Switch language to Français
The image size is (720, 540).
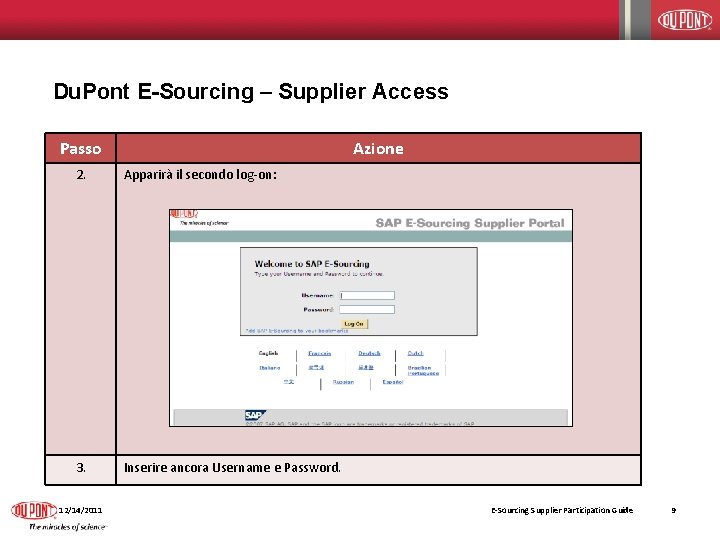tap(320, 353)
